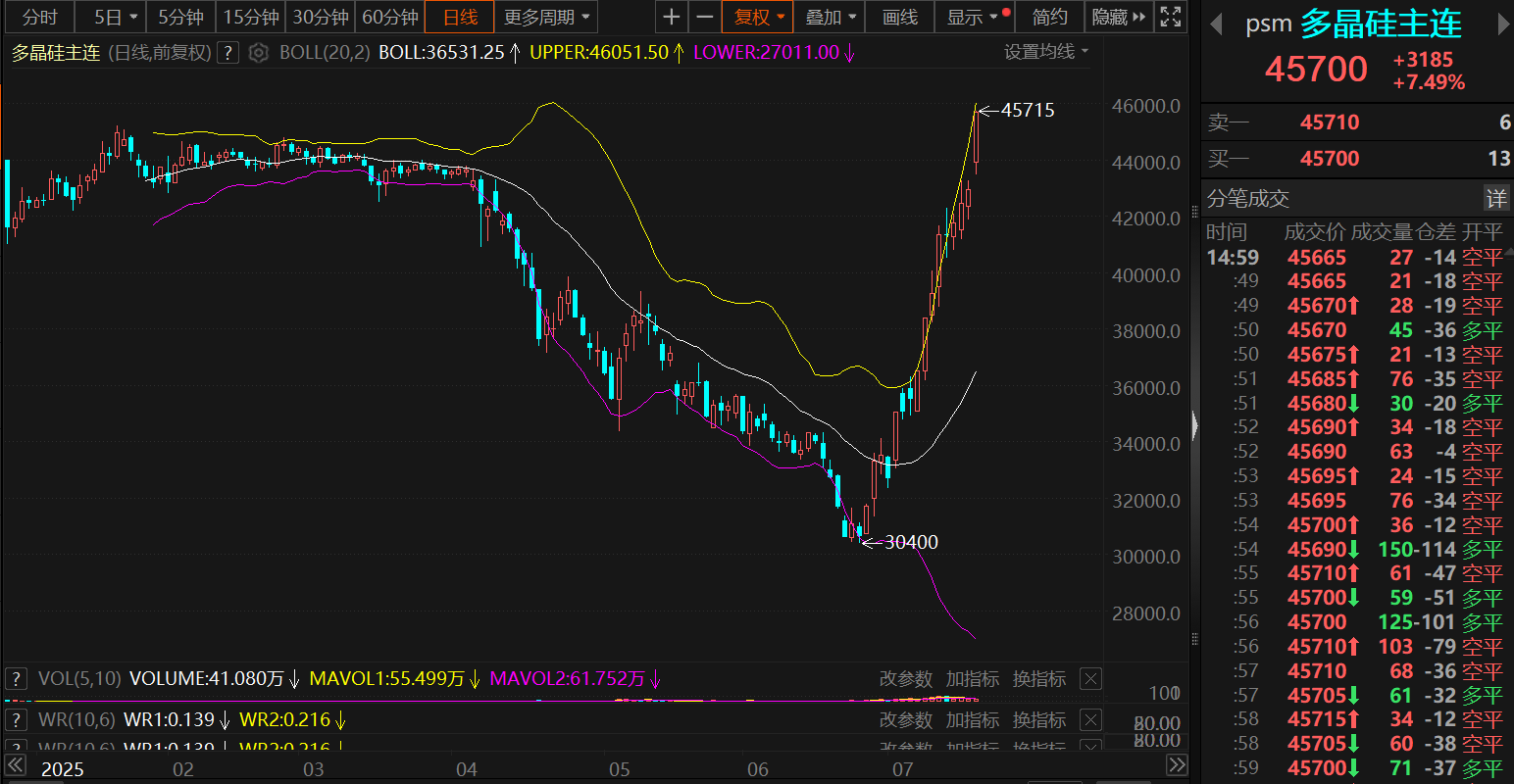Click the zoom in plus icon
Screen dimensions: 1514x784
coord(671,17)
